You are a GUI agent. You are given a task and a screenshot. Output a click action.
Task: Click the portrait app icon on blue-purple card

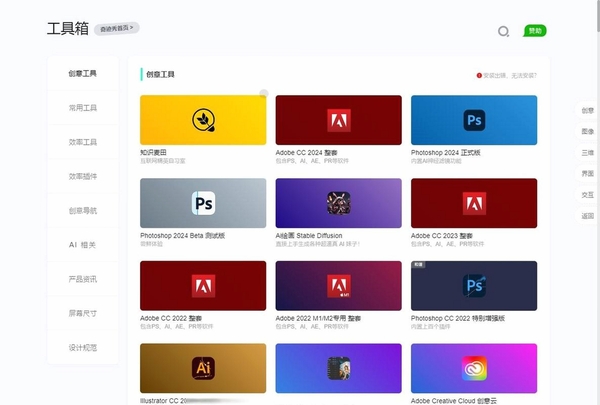(339, 368)
